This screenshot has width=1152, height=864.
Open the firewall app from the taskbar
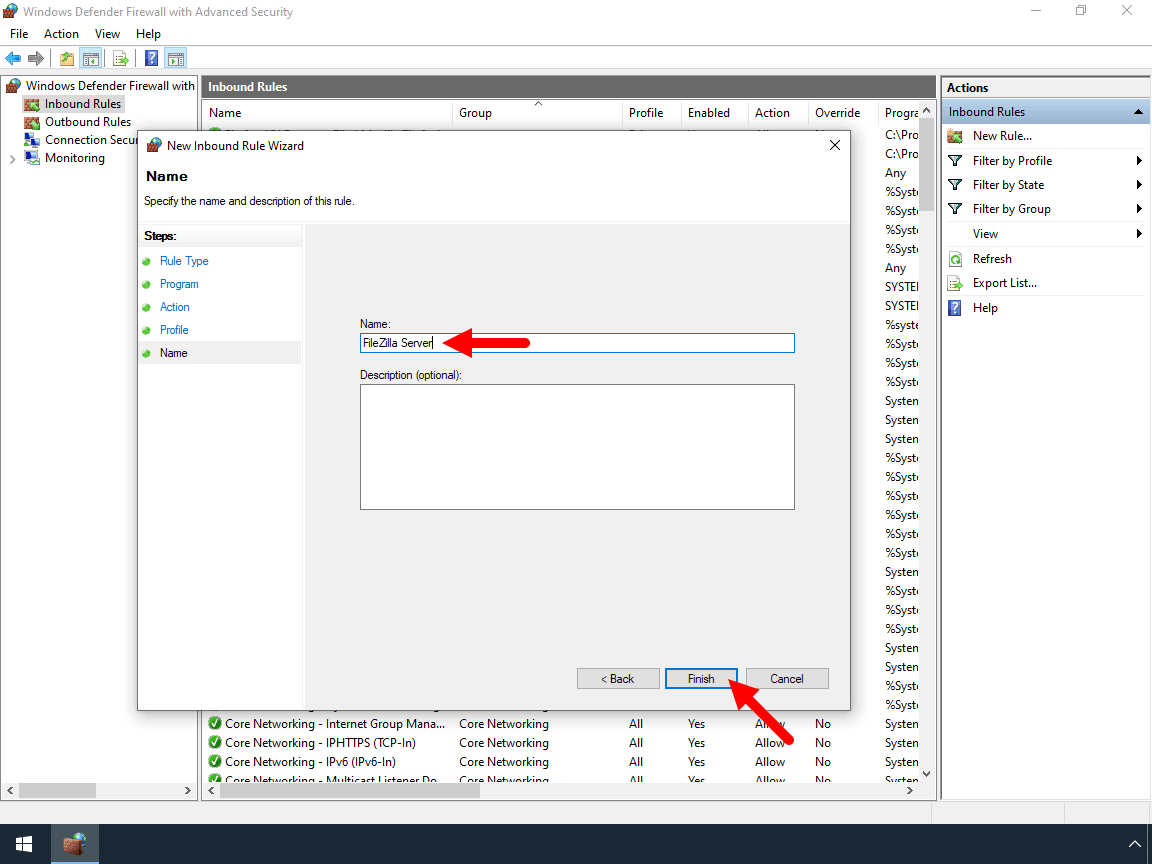pyautogui.click(x=75, y=844)
